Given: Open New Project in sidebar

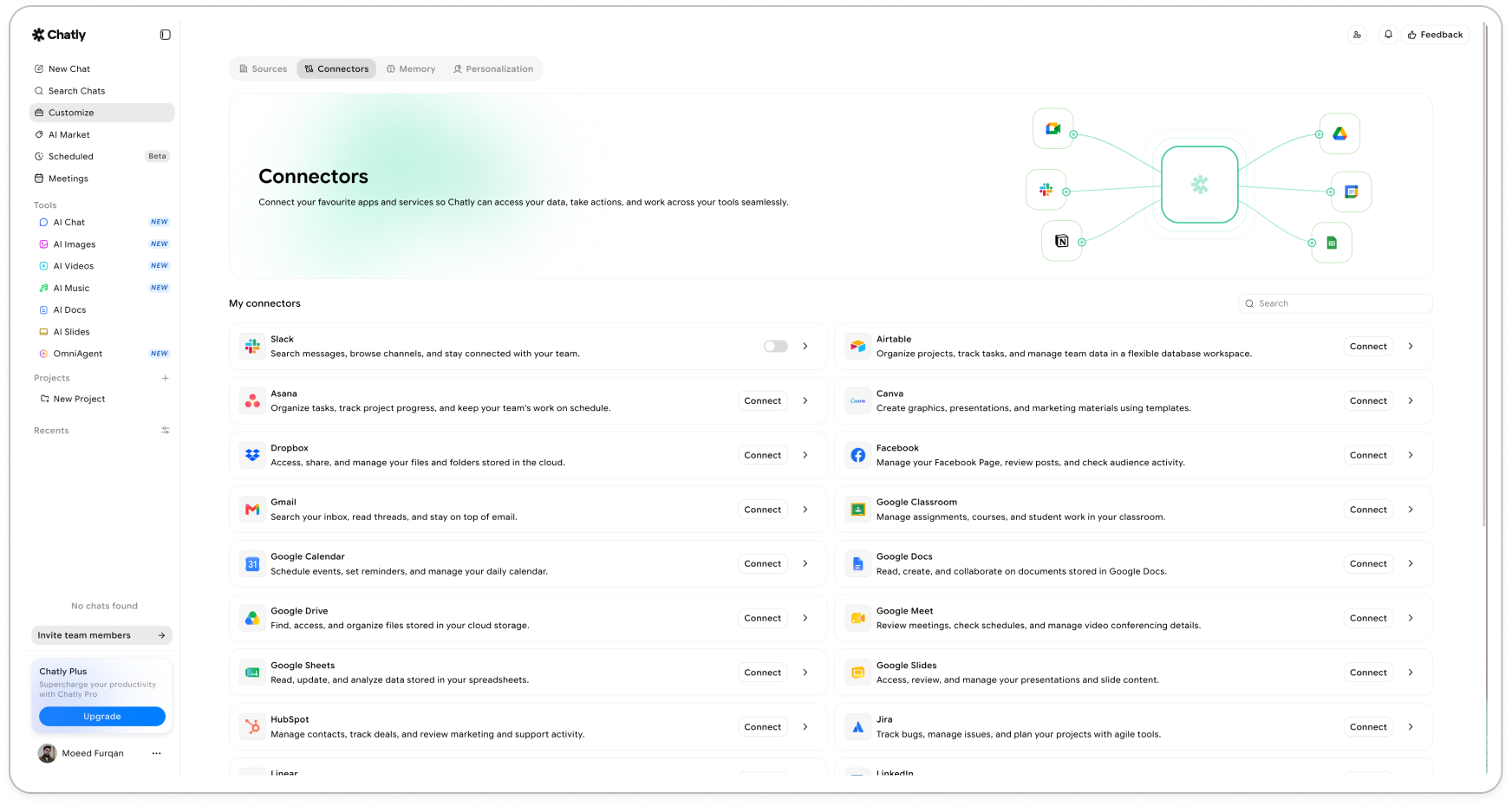Looking at the screenshot, I should (x=101, y=399).
